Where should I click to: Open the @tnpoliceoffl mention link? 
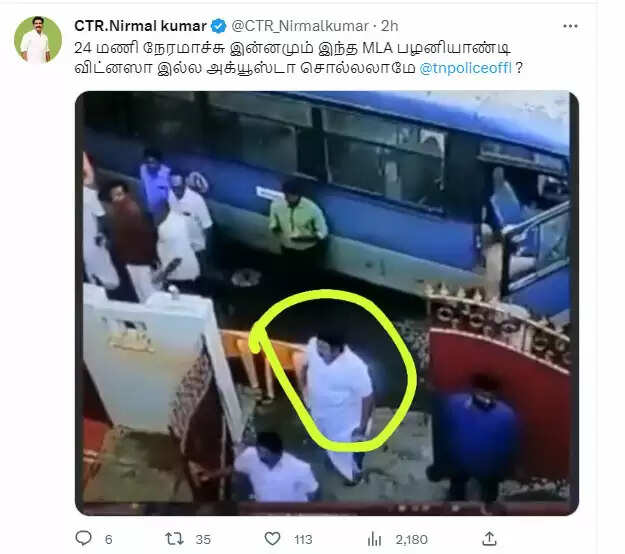[465, 68]
